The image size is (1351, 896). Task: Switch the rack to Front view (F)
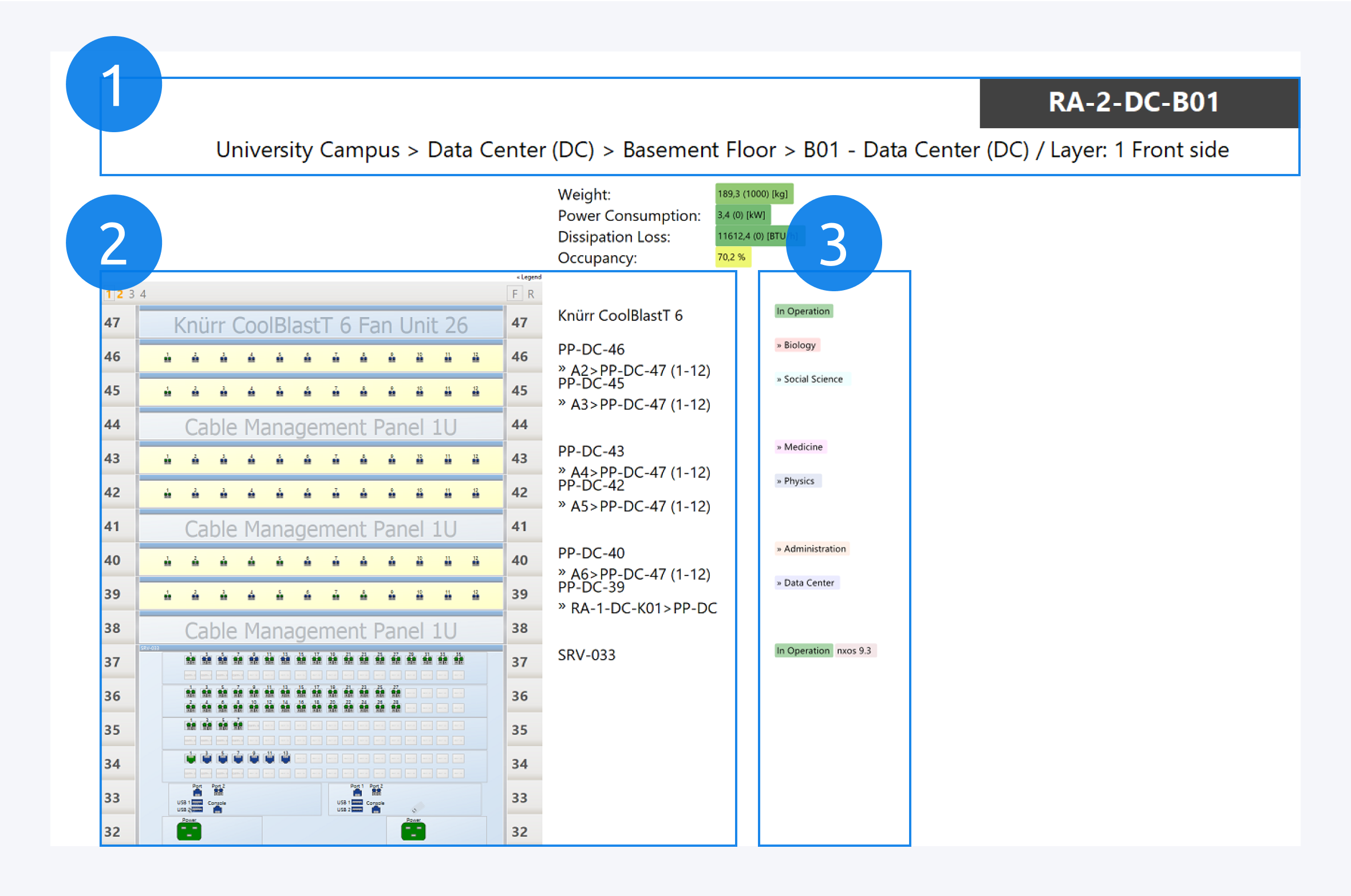515,294
